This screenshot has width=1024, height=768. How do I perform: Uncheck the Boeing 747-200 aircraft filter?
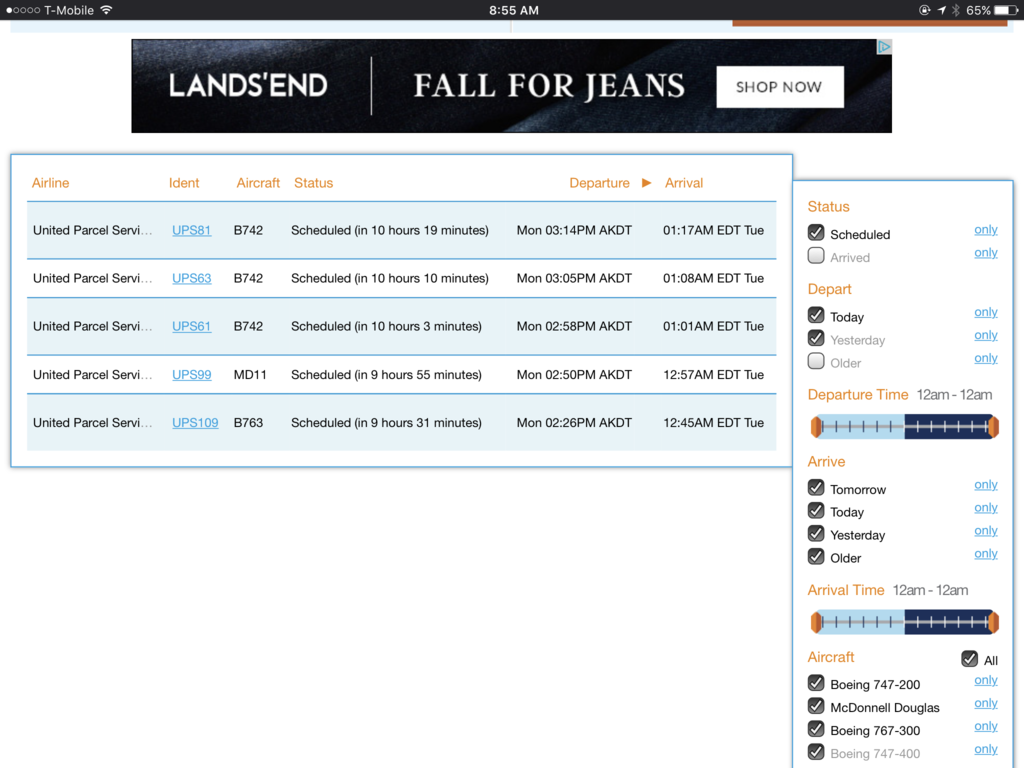pyautogui.click(x=816, y=683)
